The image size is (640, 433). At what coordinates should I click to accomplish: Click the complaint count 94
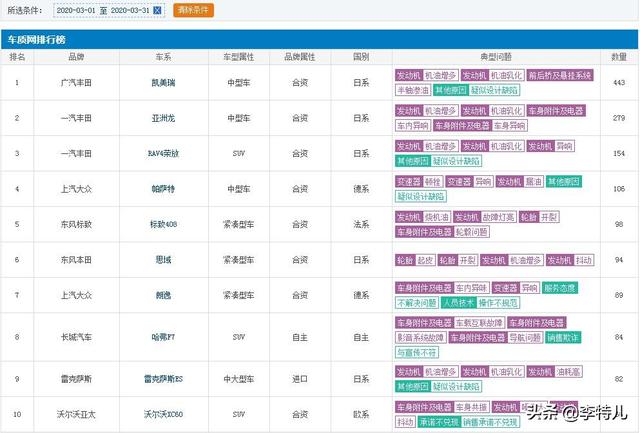(619, 260)
